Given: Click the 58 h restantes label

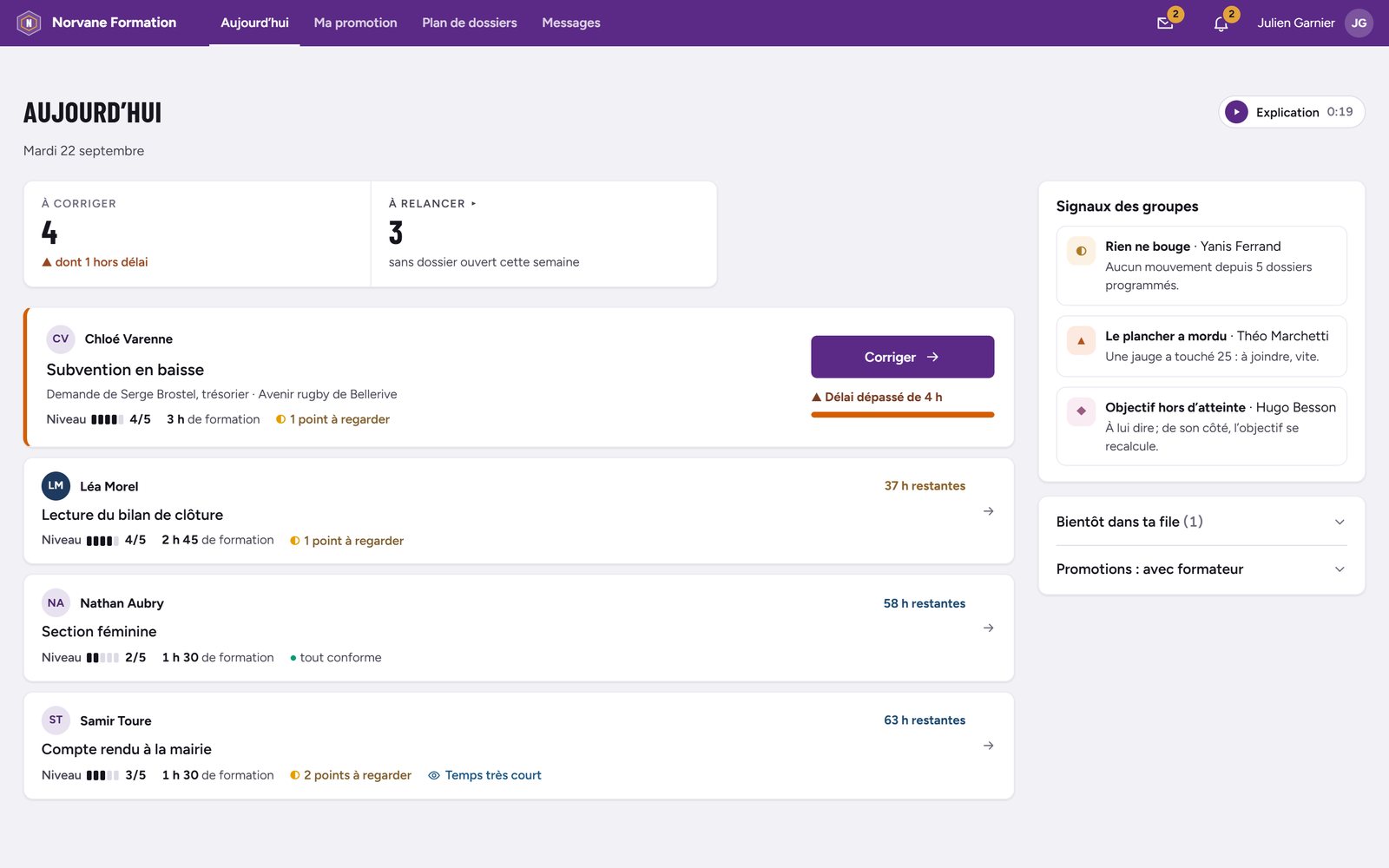Looking at the screenshot, I should pos(925,603).
